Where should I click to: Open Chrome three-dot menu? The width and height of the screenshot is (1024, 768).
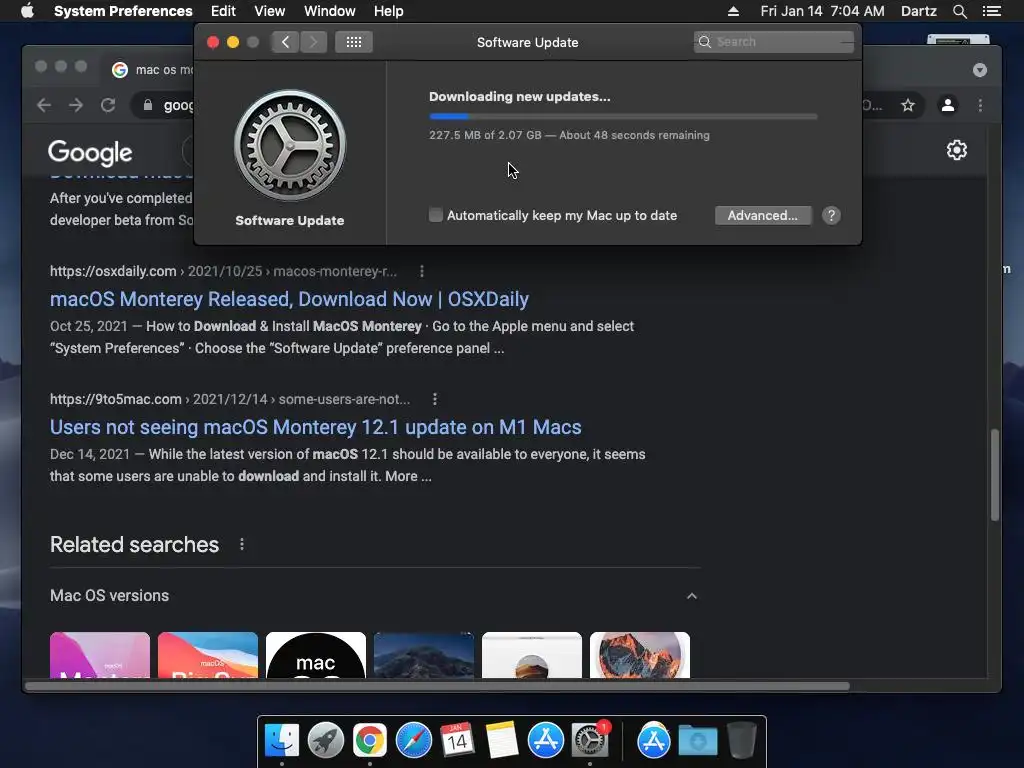(980, 105)
